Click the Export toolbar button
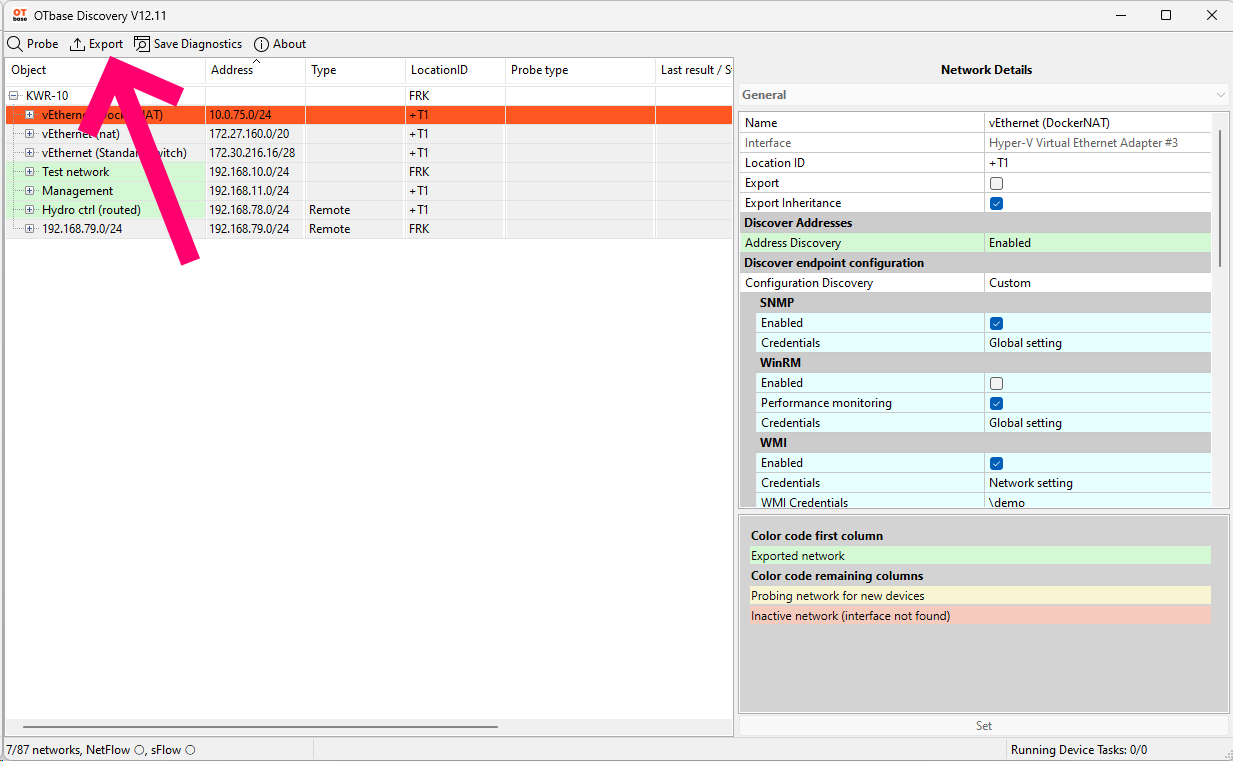Screen dimensions: 1233x761 click(x=96, y=44)
